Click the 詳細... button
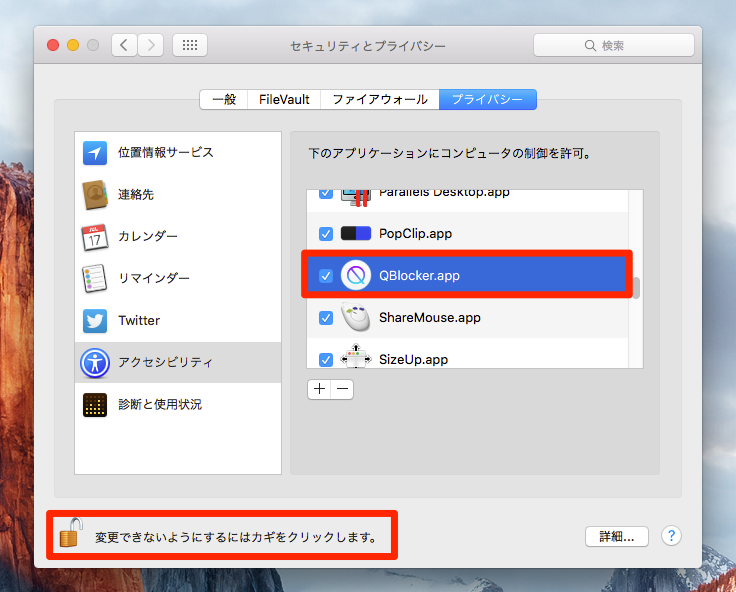The image size is (736, 592). pos(617,536)
